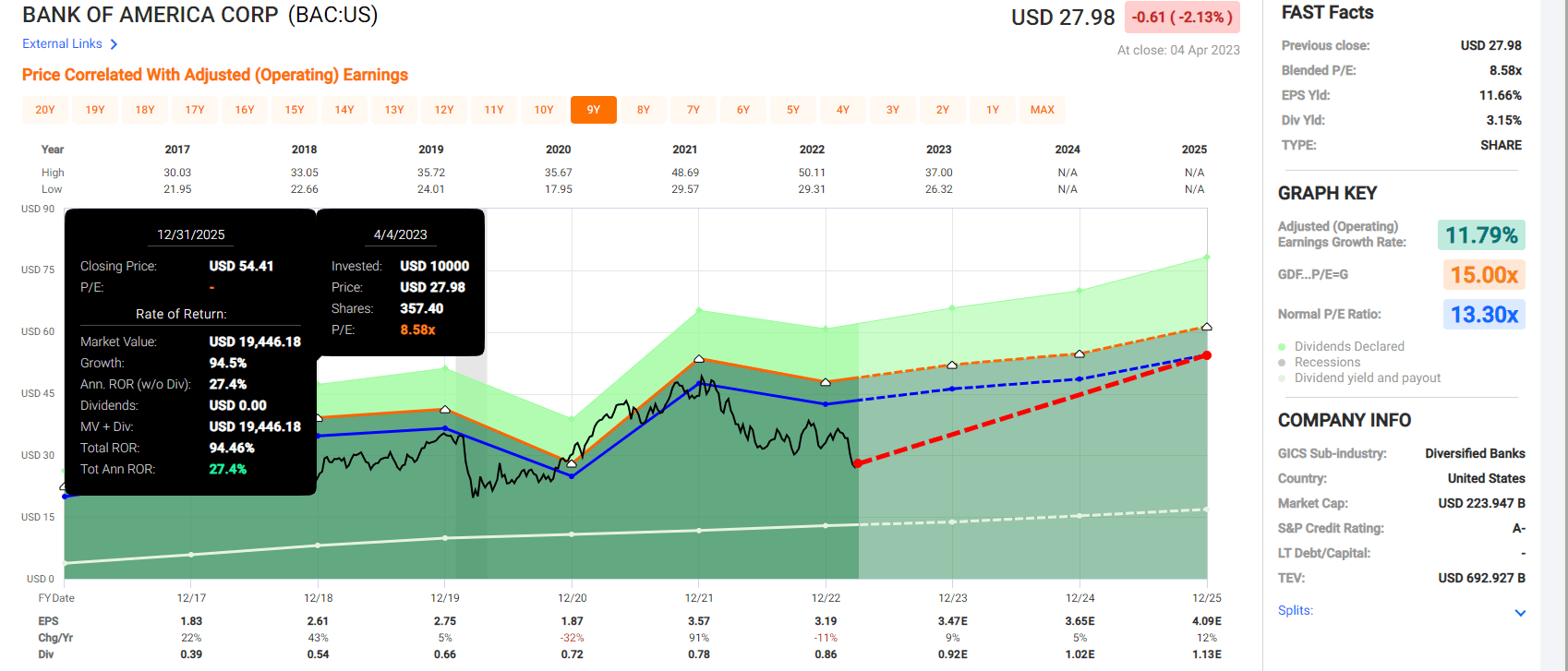Click the blue dot marker at 12/24
This screenshot has height=671, width=1568.
[x=1080, y=378]
